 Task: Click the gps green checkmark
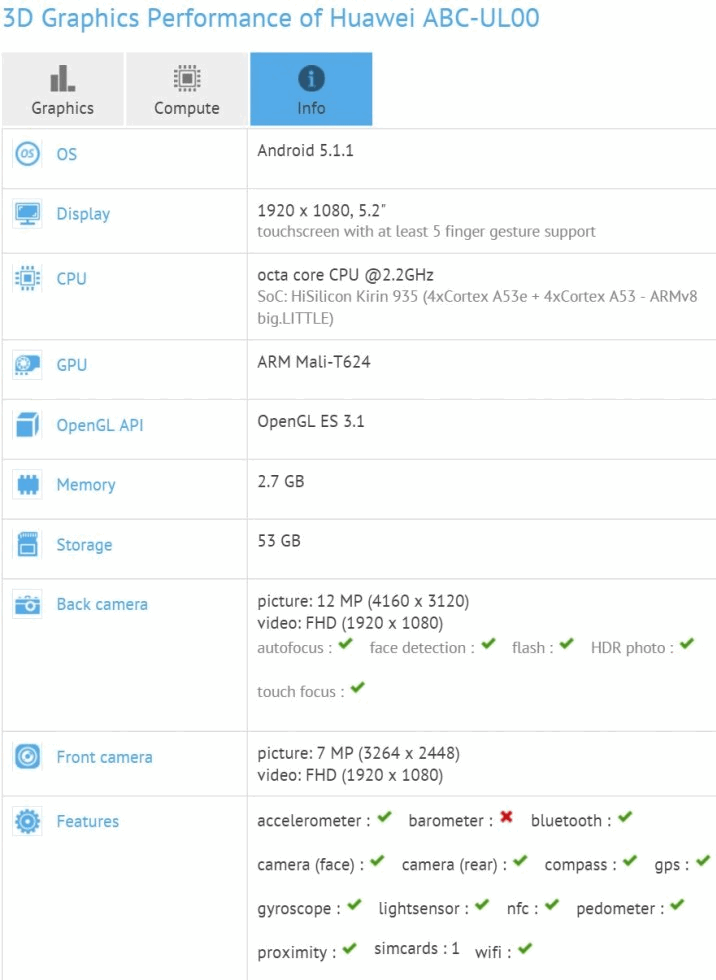(x=704, y=861)
